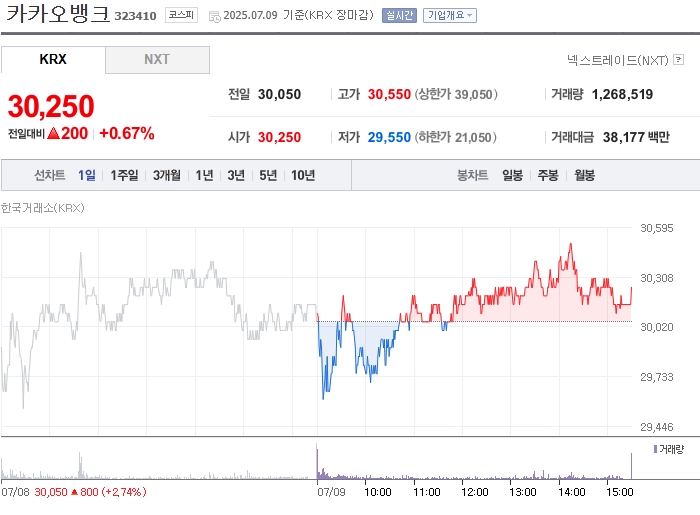
Task: Click the 전일 value 30,050
Action: (x=279, y=94)
